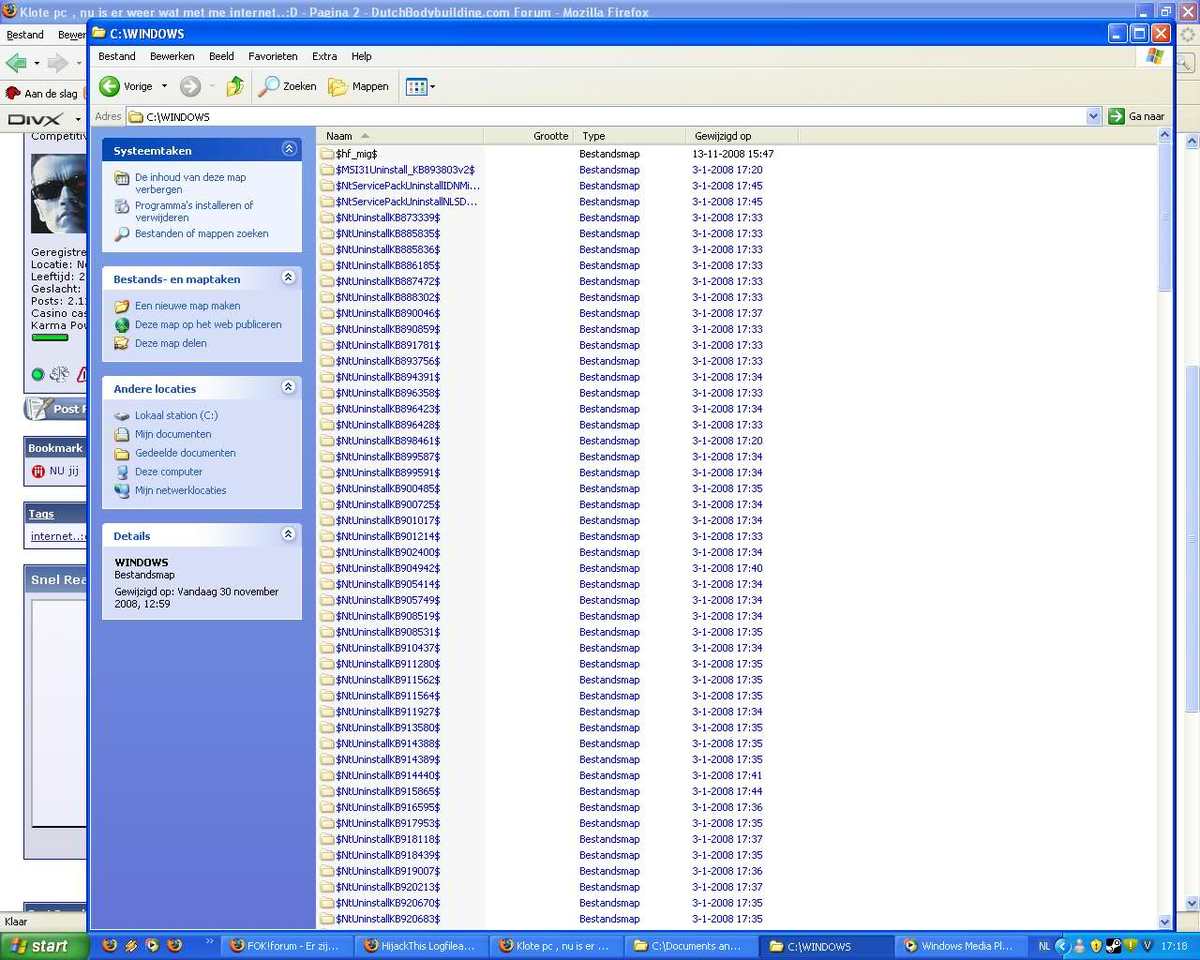
Task: Click the Vorige back arrow icon
Action: [110, 87]
